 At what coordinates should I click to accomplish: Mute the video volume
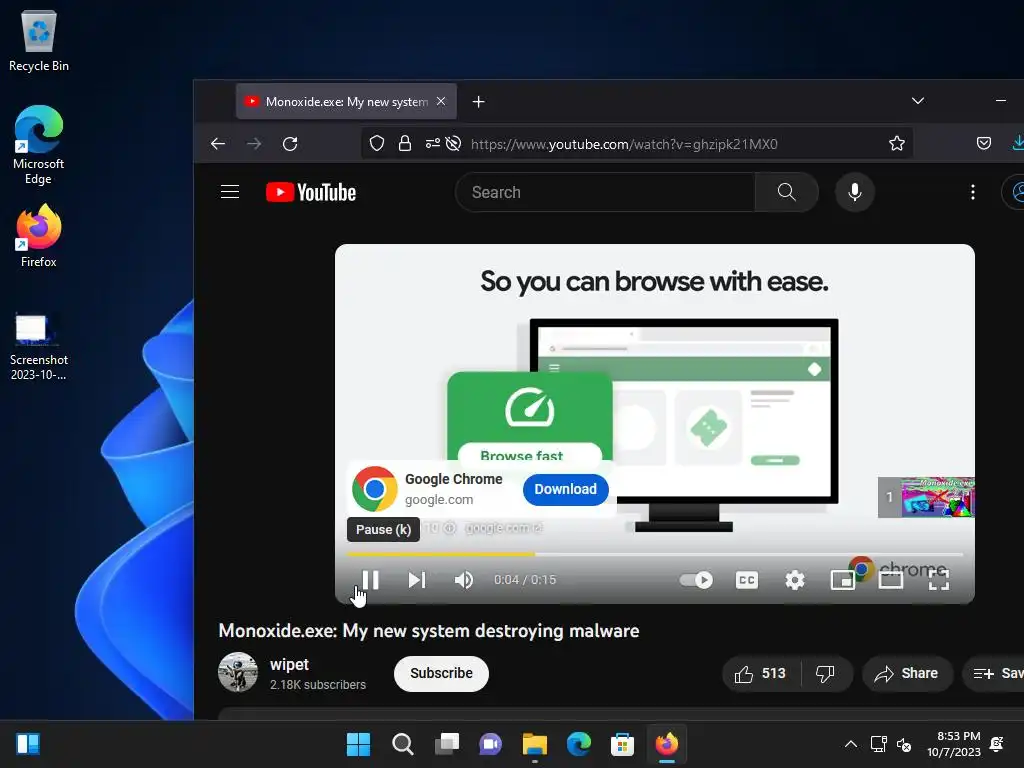coord(464,579)
